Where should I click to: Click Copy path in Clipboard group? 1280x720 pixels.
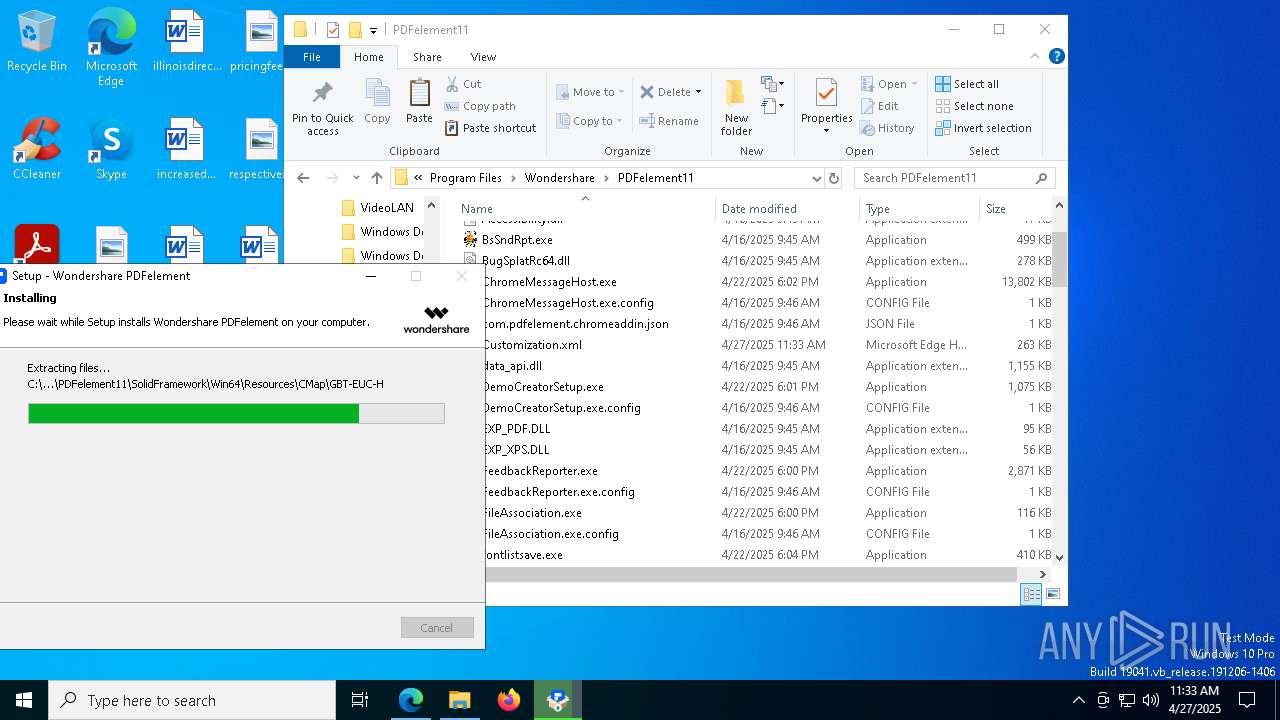click(x=480, y=106)
